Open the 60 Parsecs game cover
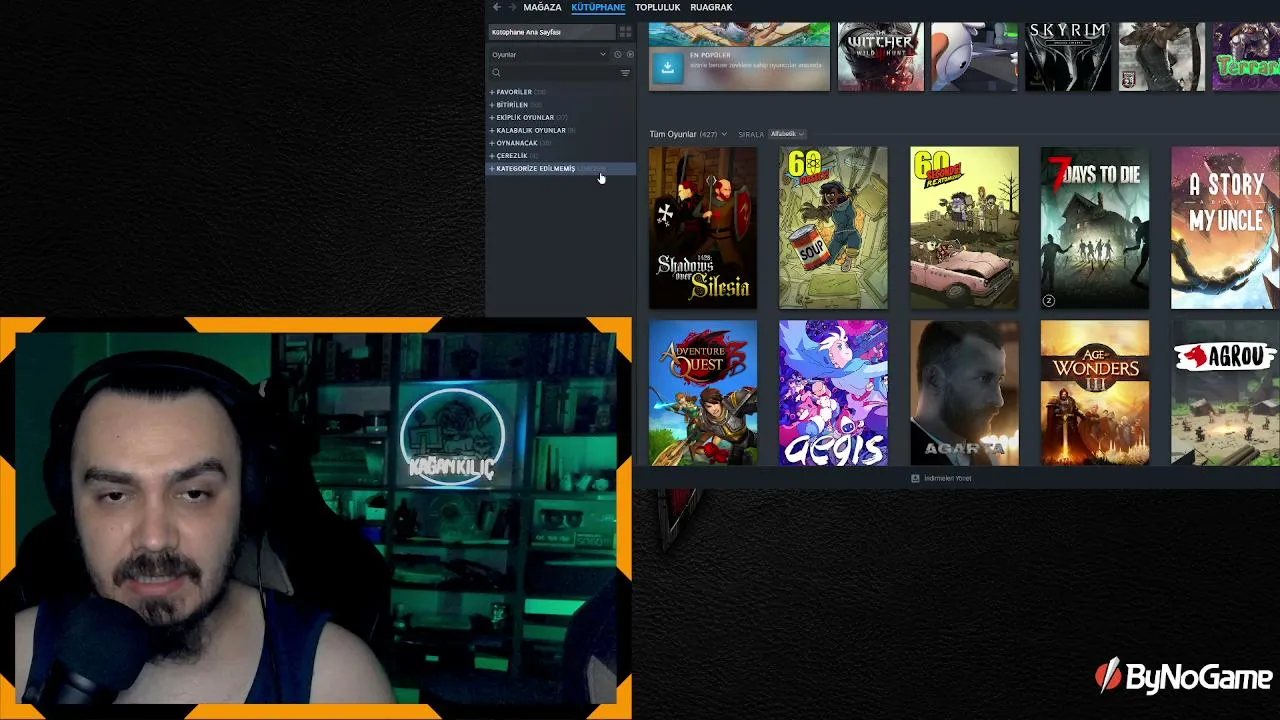This screenshot has height=720, width=1280. [833, 228]
